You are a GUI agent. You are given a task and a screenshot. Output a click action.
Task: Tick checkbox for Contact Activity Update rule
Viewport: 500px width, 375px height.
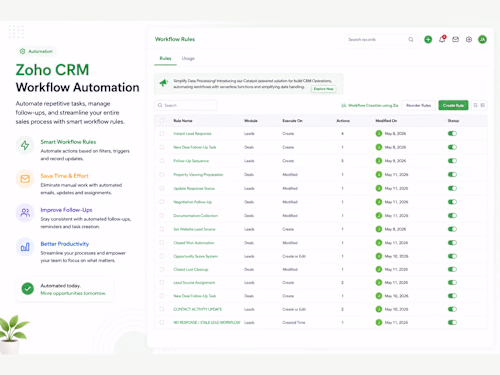click(x=162, y=309)
